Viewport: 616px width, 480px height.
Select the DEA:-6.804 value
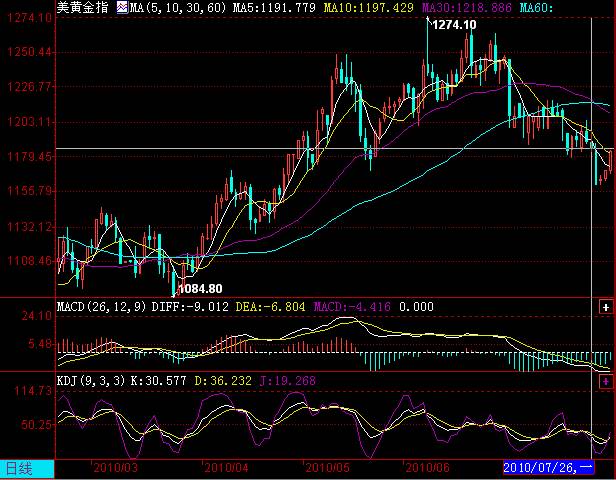pos(270,307)
